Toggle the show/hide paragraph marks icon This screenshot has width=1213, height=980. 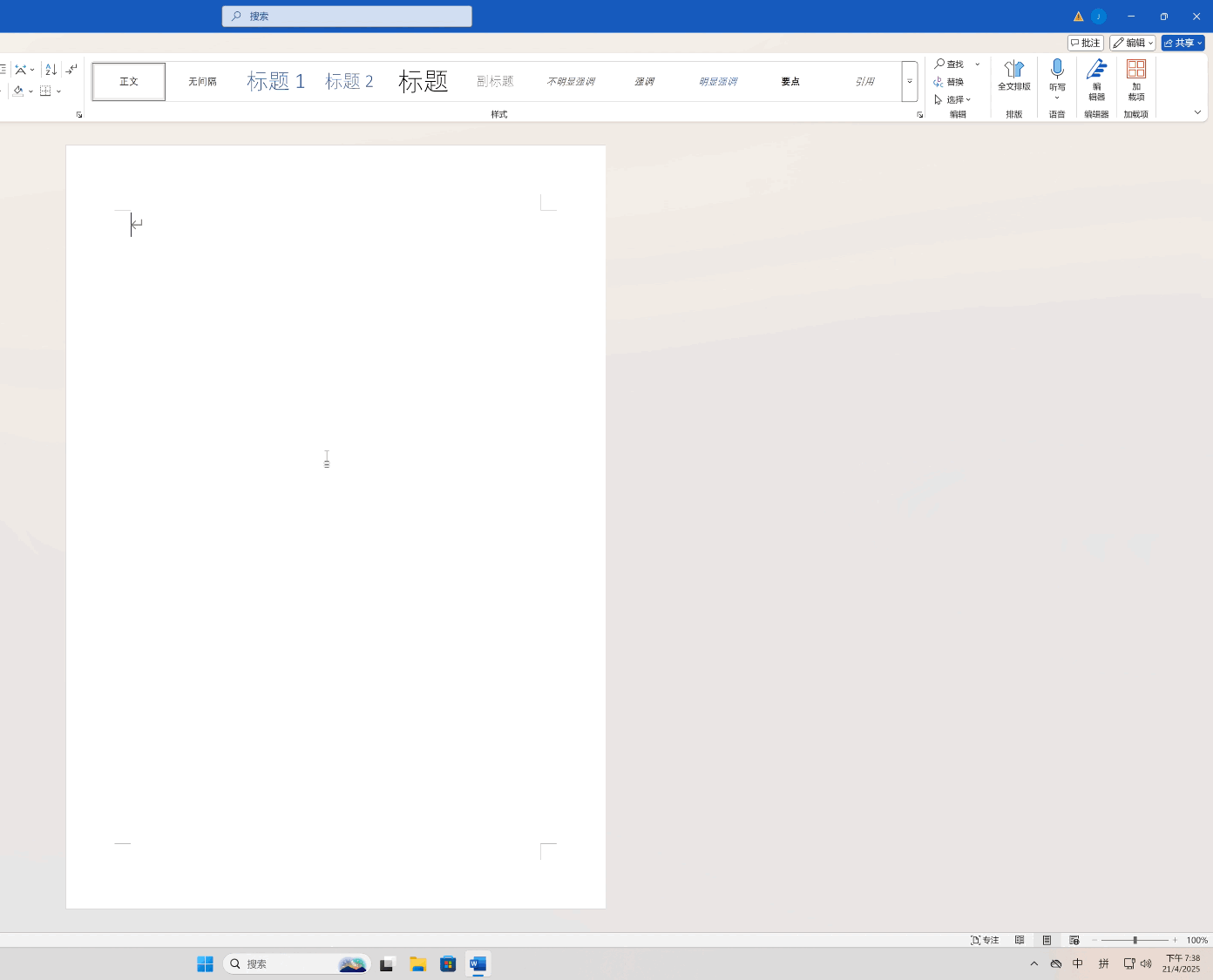tap(71, 69)
